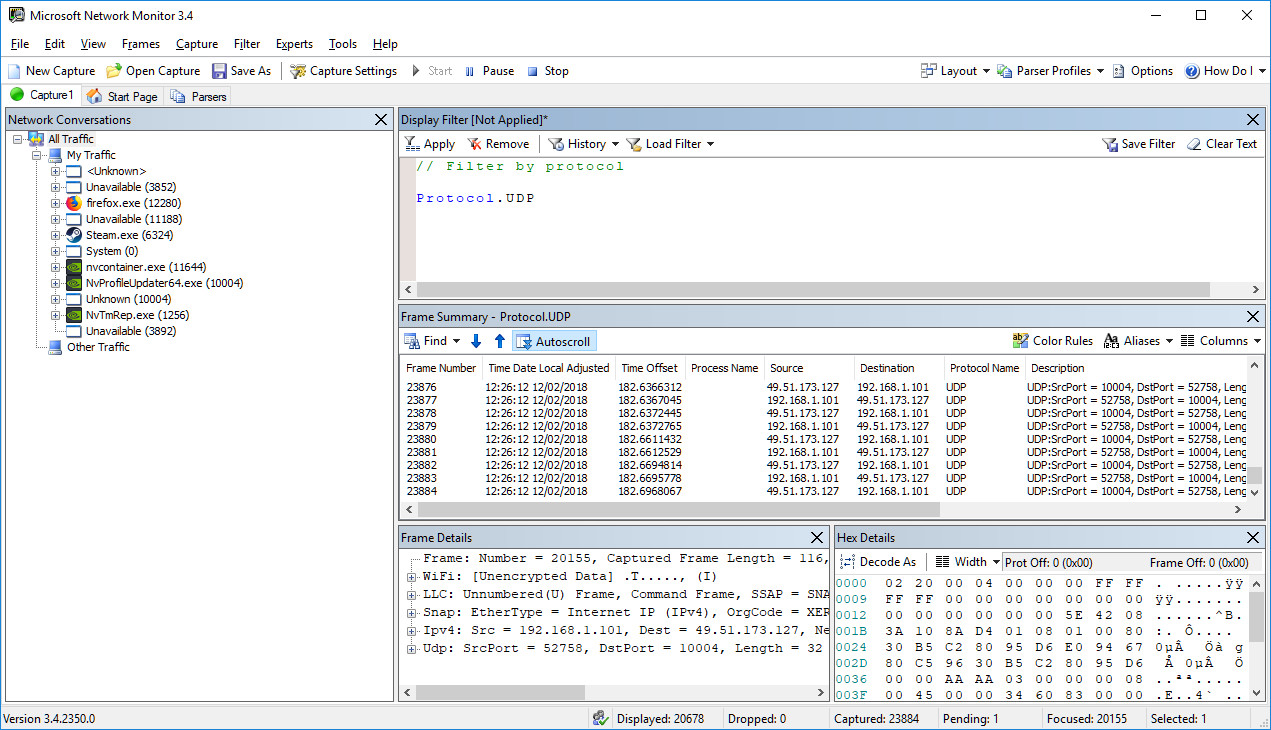Open the Experts menu
Viewport: 1271px width, 730px height.
coord(294,44)
